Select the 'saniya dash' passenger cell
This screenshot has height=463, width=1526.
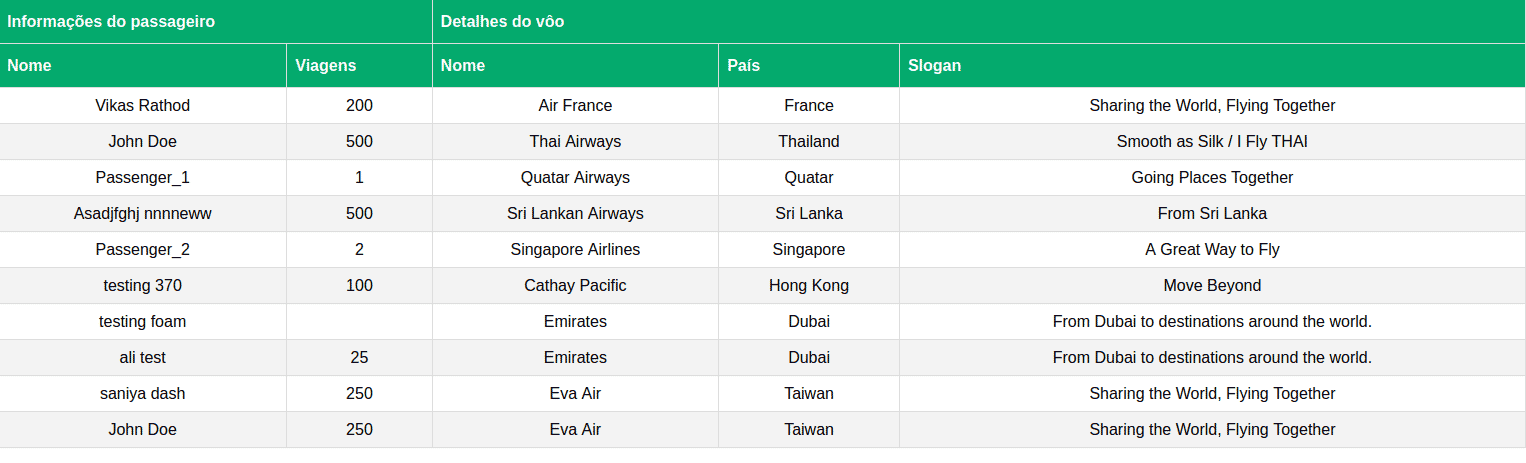[143, 394]
